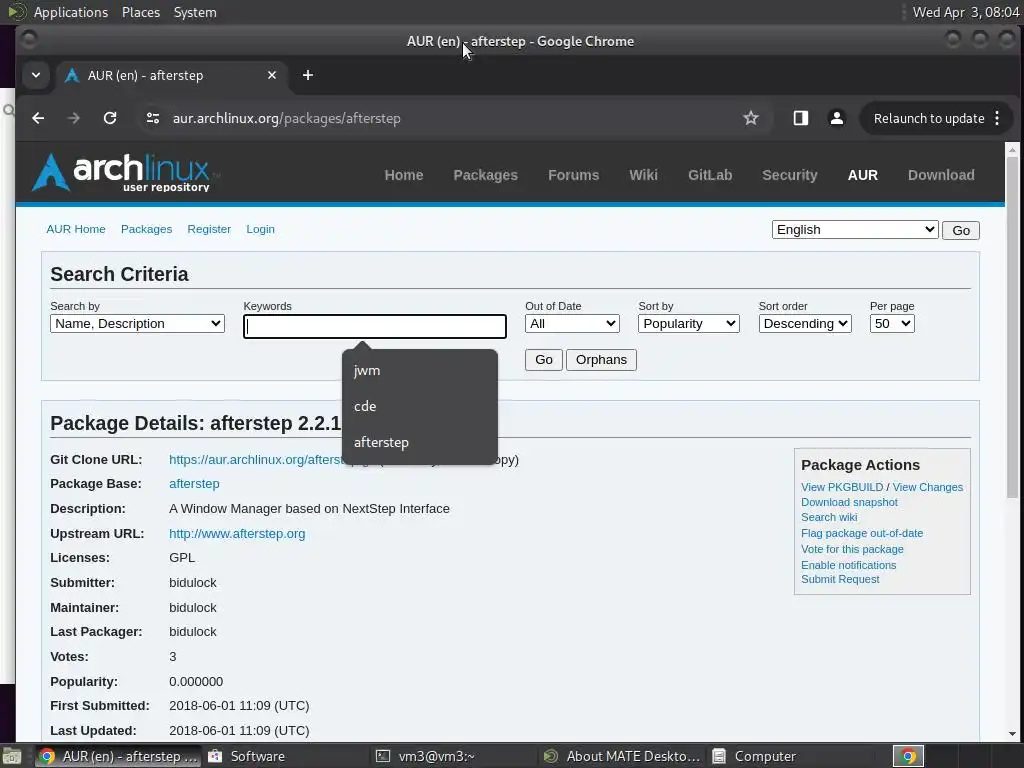The image size is (1024, 768).
Task: Open the Chrome three-dot menu
Action: tap(997, 118)
